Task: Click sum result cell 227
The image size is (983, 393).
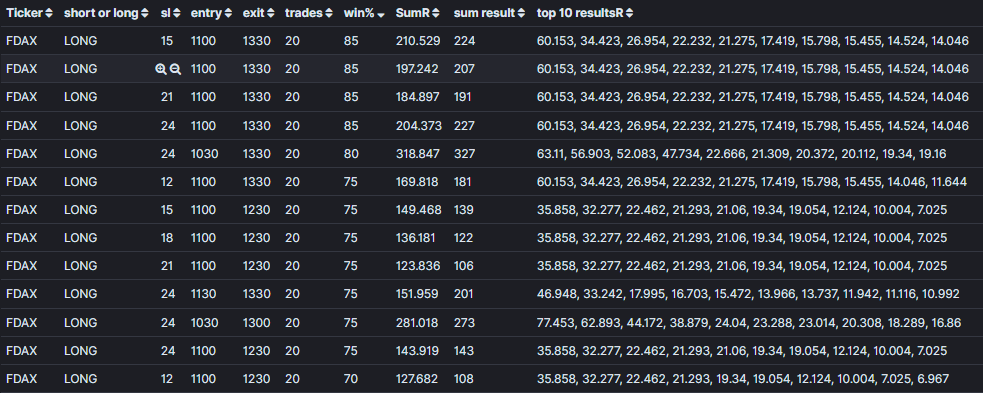Action: tap(465, 126)
